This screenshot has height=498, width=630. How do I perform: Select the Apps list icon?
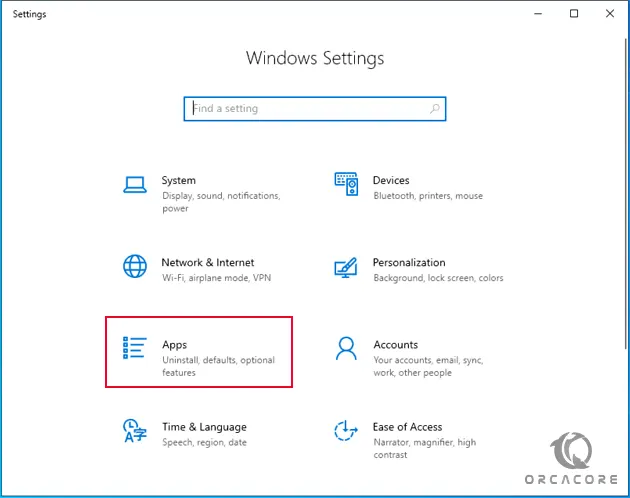click(135, 348)
